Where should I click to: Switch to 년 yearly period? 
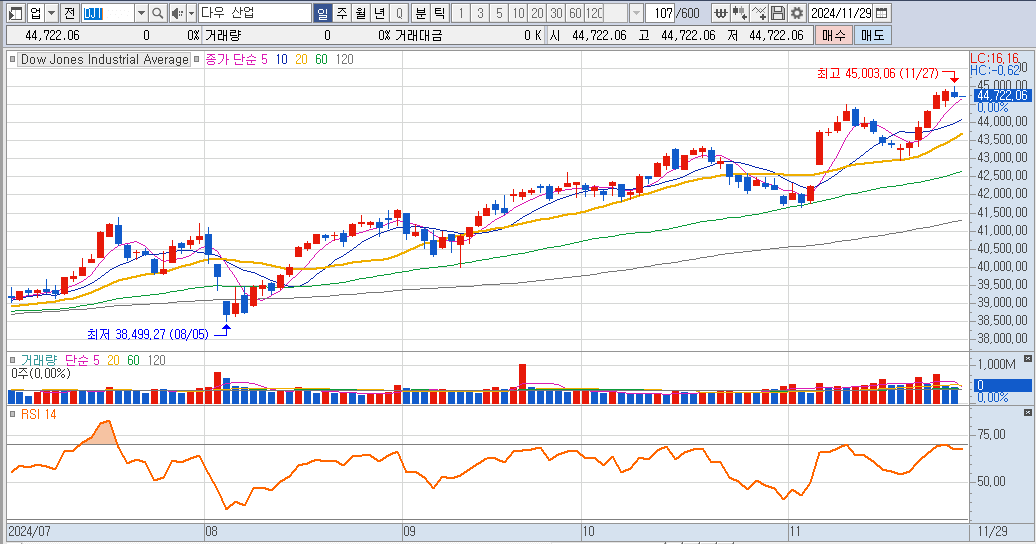click(380, 13)
